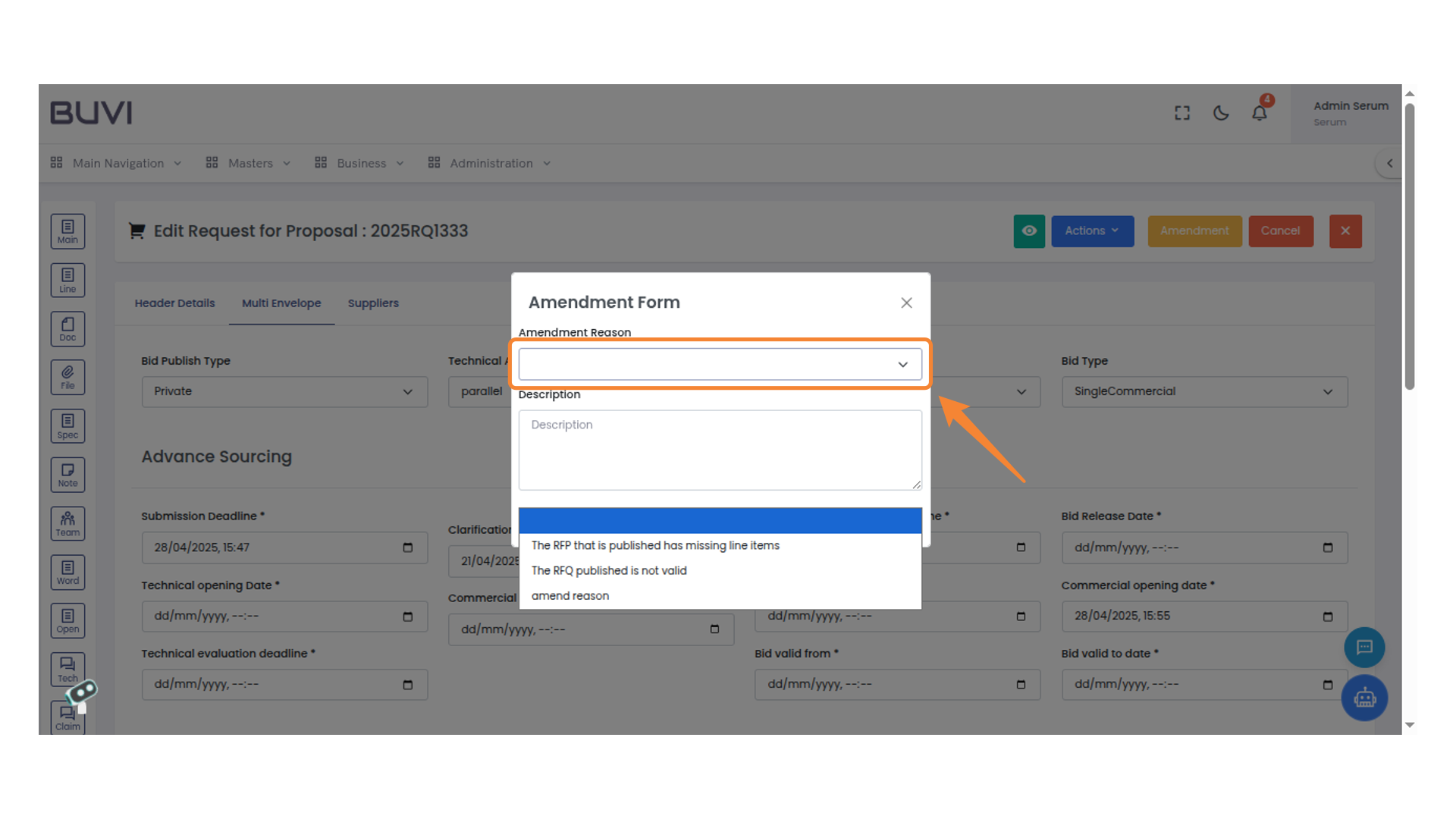Click the fullscreen expand icon
This screenshot has width=1456, height=819.
(1181, 114)
